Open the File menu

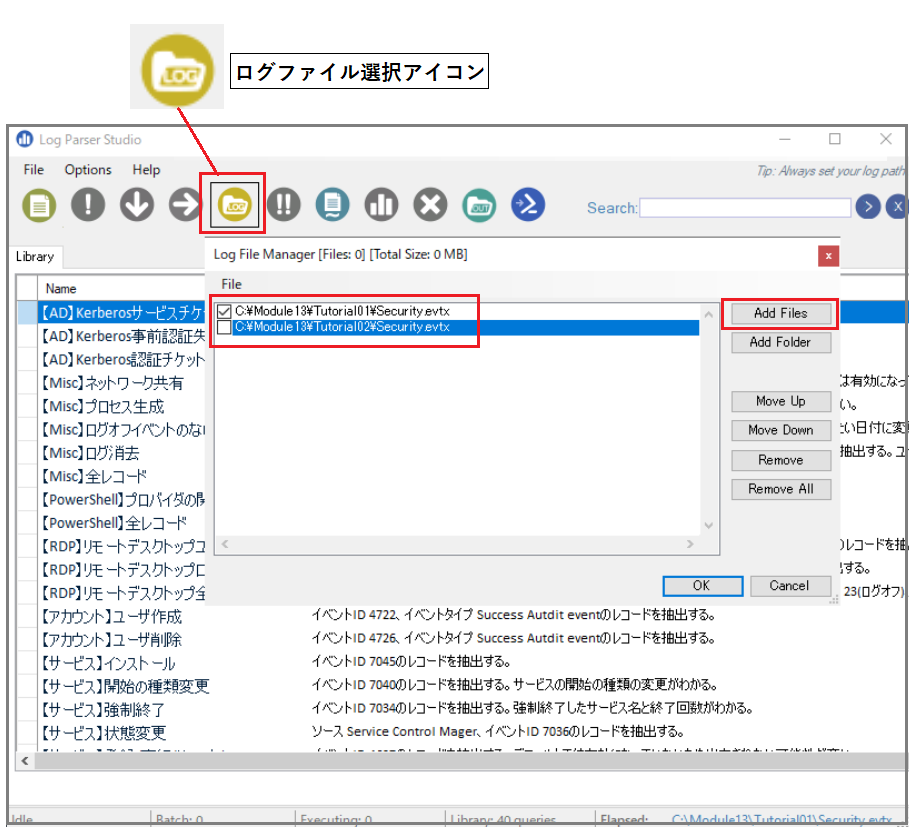point(33,169)
